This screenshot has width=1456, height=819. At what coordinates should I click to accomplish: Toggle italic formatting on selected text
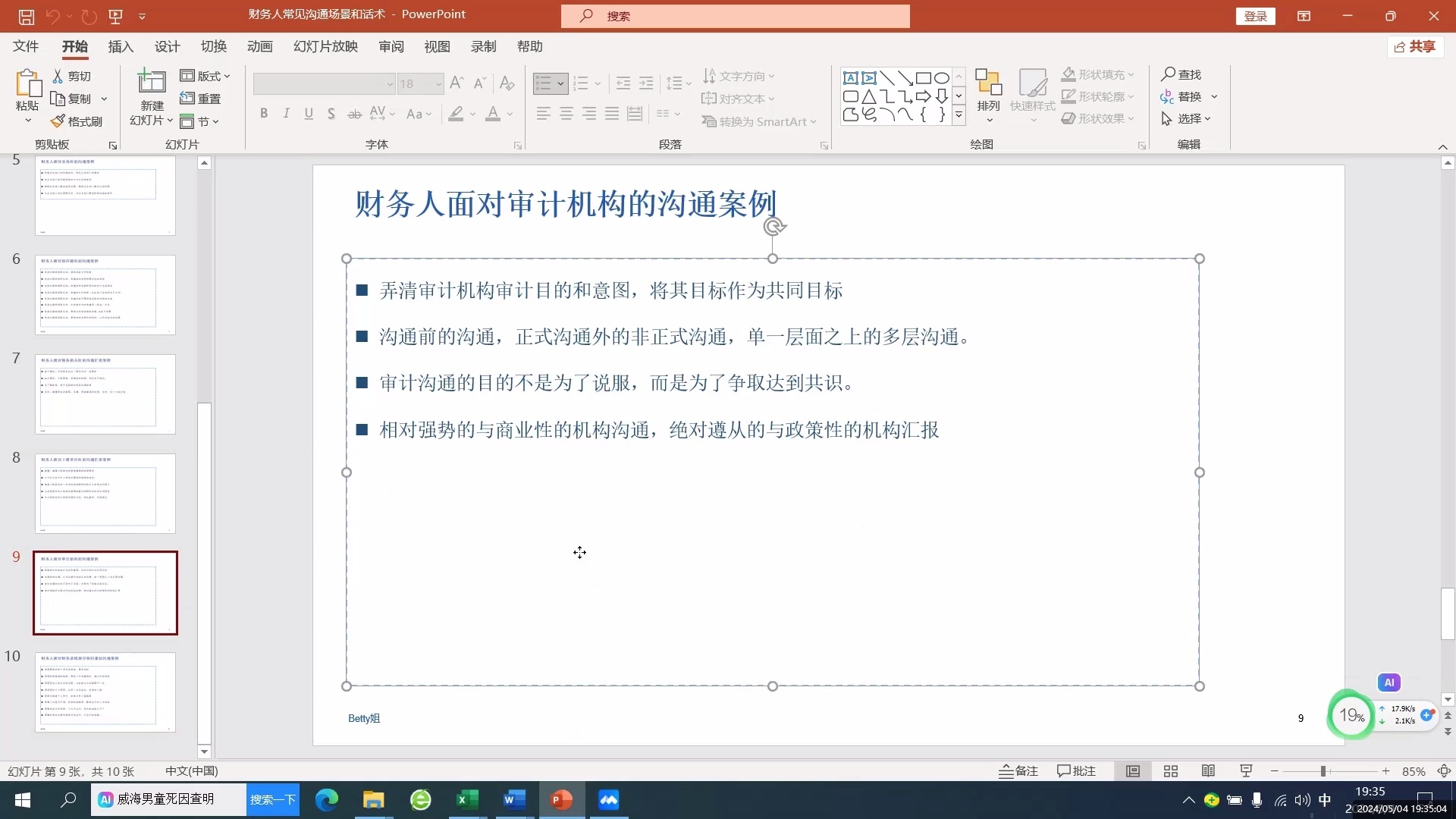point(286,113)
